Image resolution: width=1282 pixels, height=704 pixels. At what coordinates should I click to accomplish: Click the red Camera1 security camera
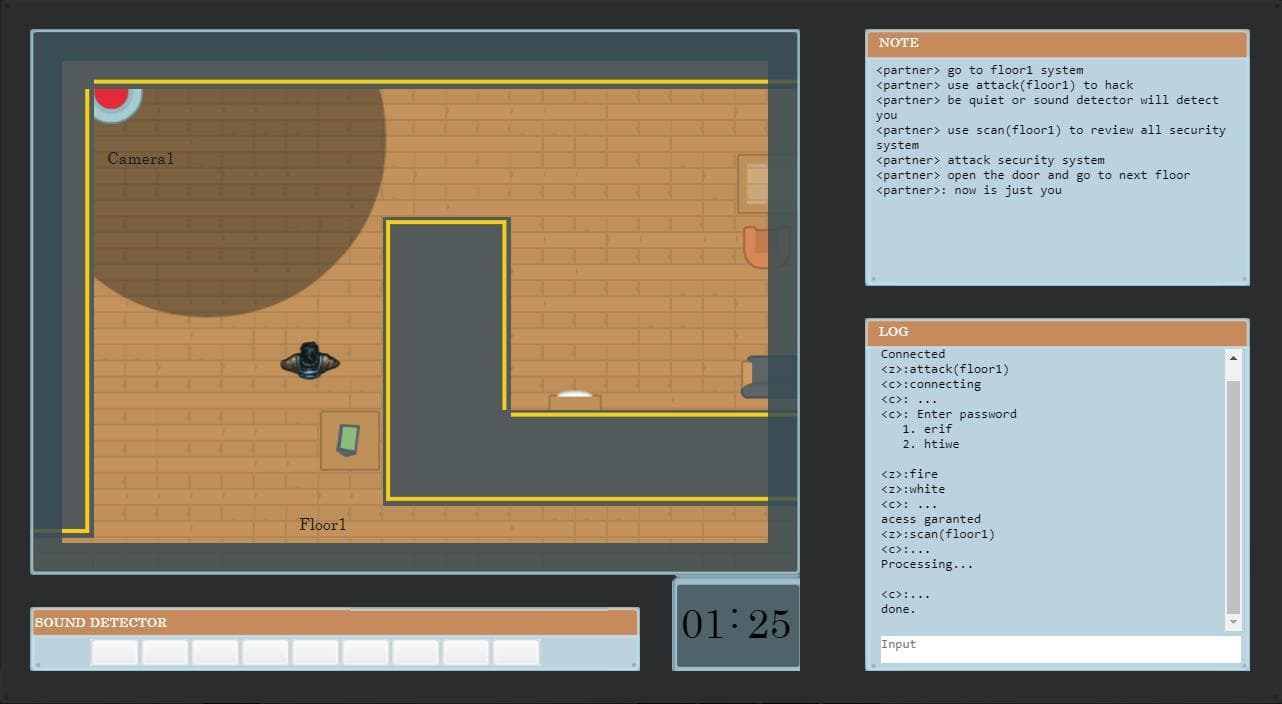click(x=113, y=98)
